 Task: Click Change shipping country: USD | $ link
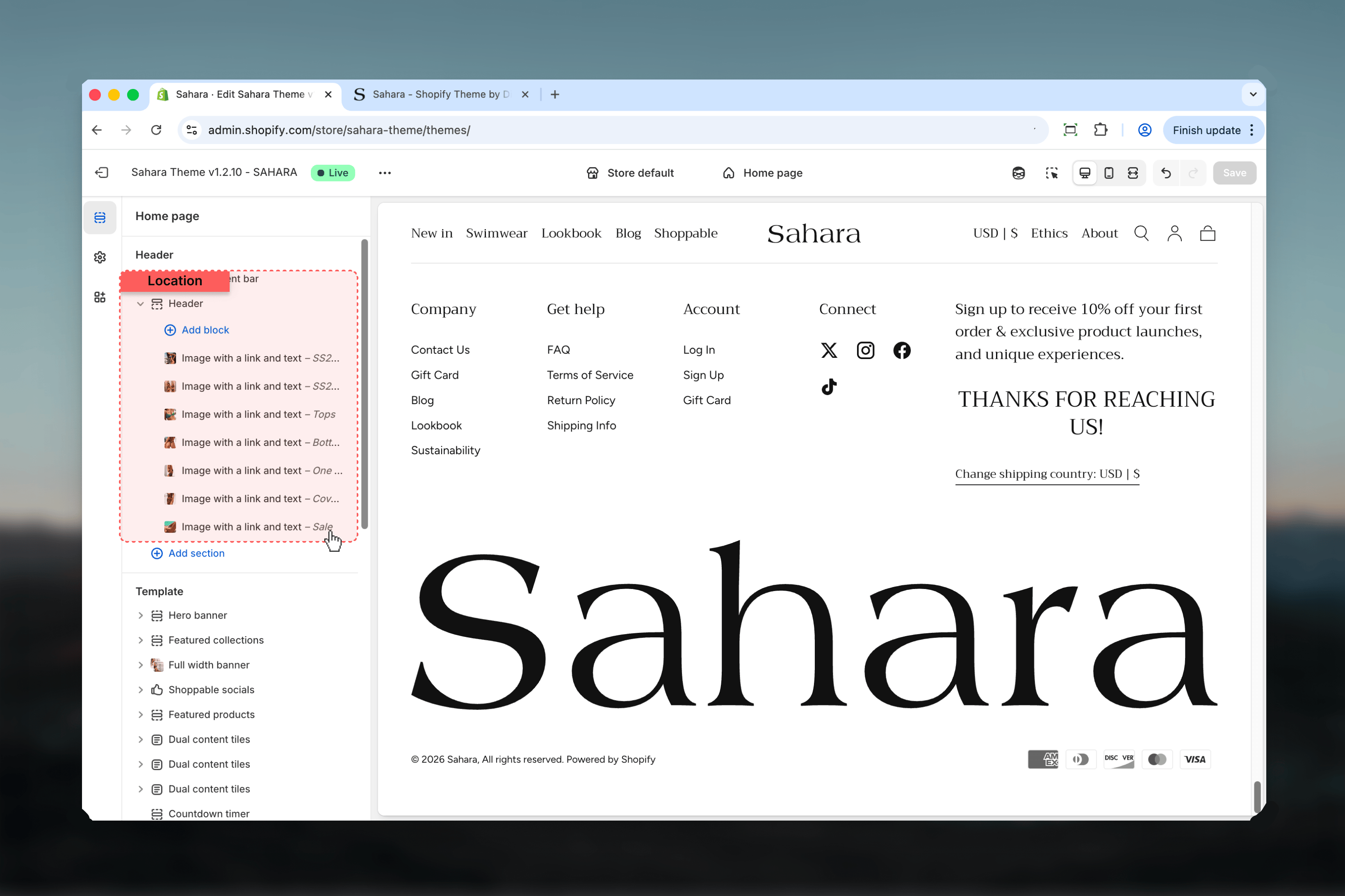click(1047, 474)
